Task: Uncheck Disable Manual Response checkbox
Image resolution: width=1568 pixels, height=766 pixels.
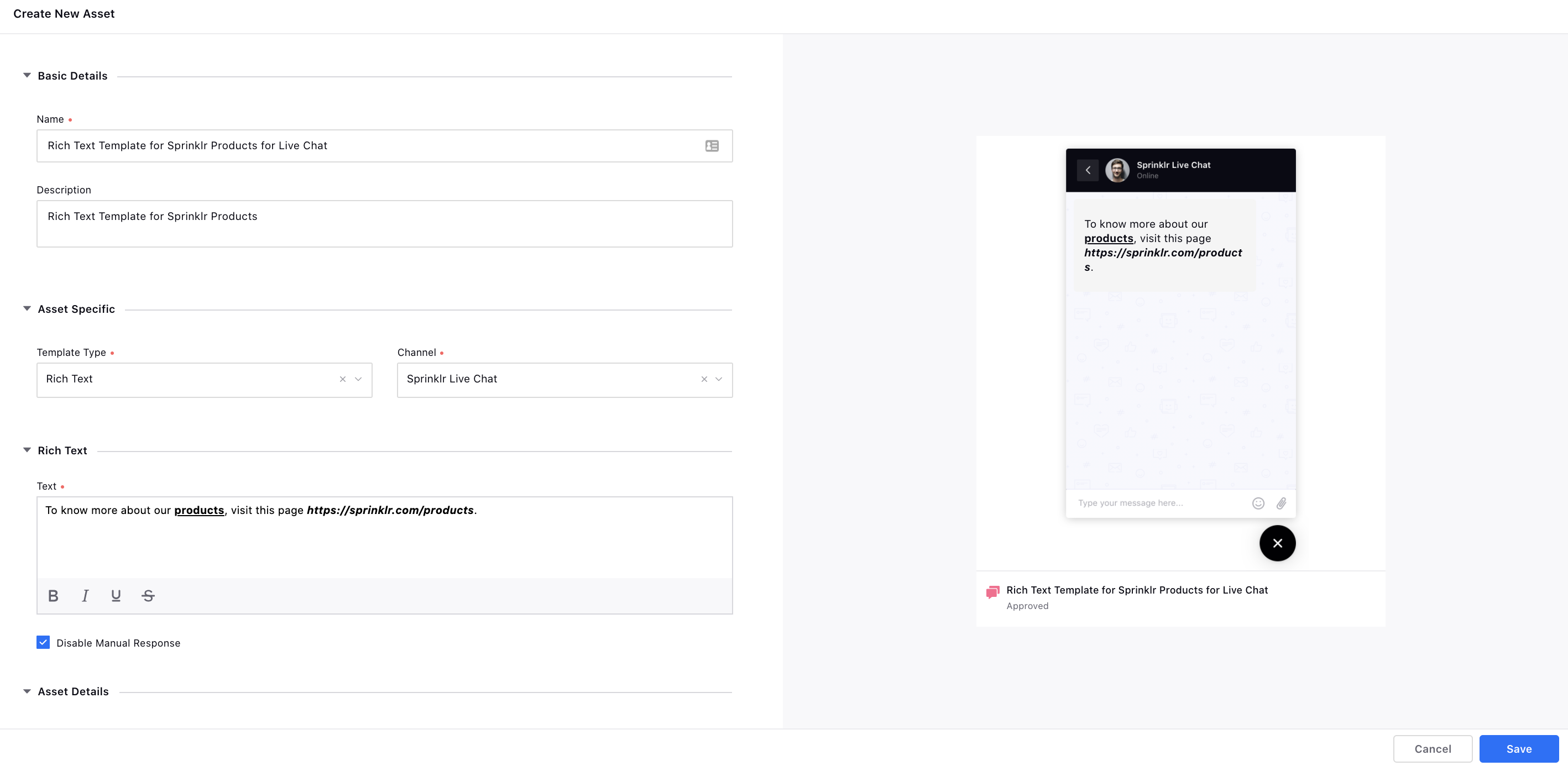Action: click(43, 643)
